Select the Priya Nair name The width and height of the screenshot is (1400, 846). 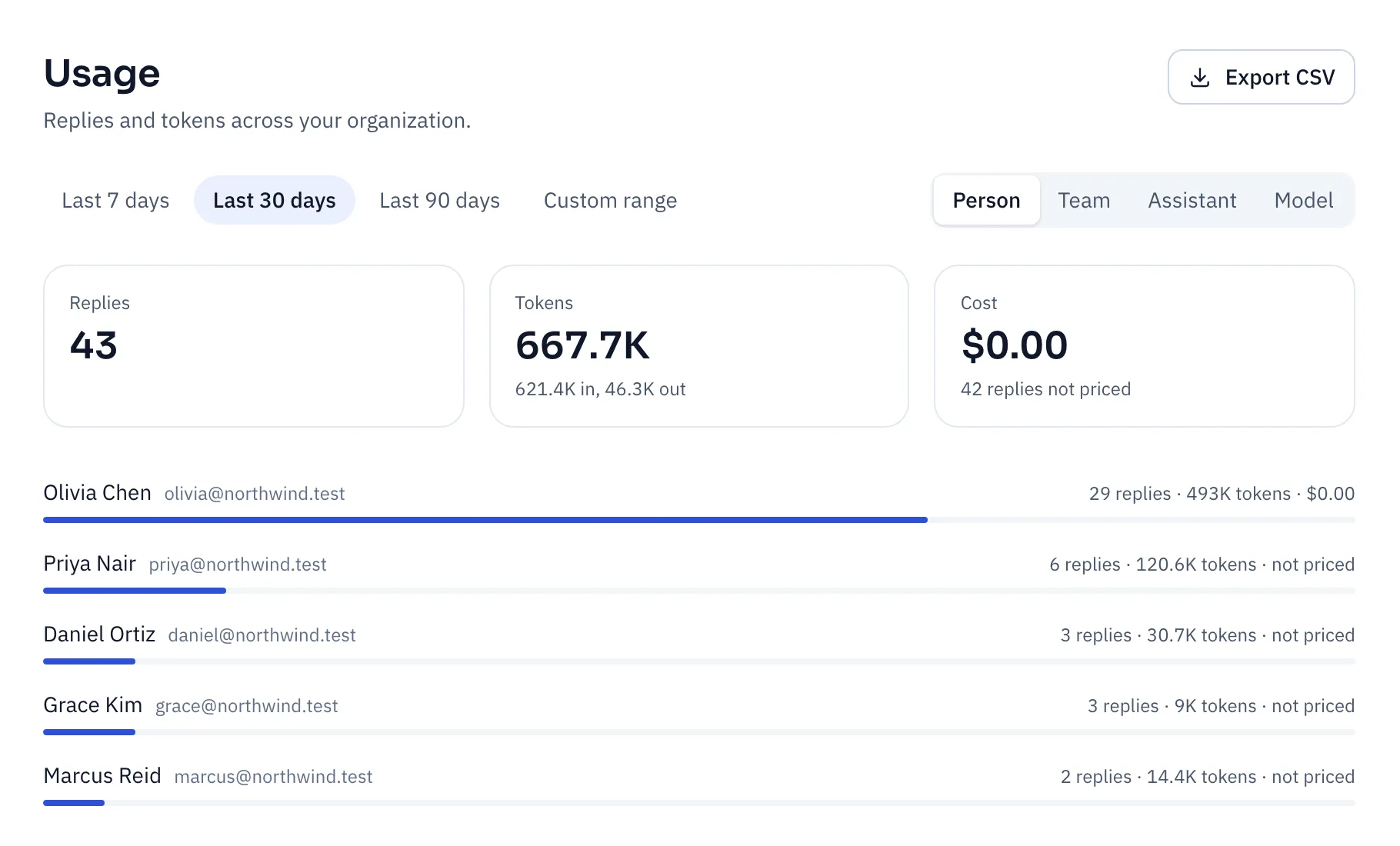click(x=90, y=564)
